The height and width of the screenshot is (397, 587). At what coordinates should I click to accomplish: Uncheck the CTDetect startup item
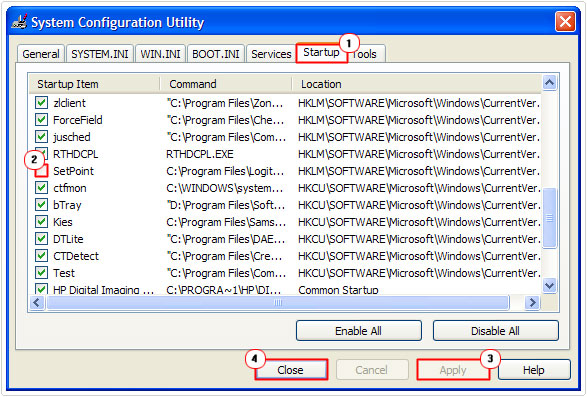coord(41,256)
